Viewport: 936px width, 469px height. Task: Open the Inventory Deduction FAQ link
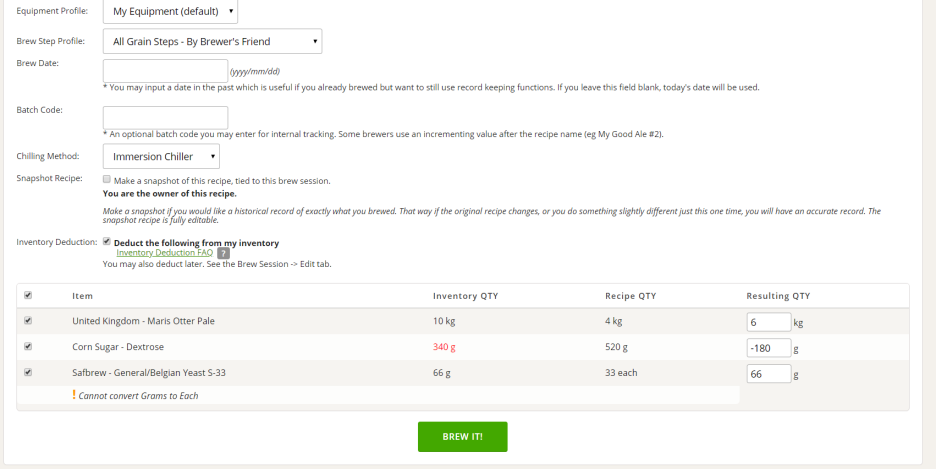tap(165, 252)
